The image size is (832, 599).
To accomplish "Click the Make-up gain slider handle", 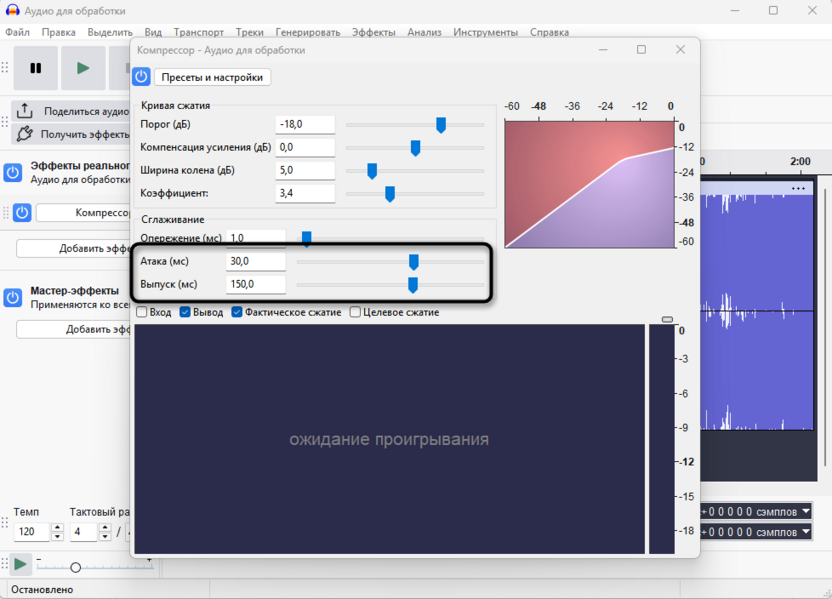I will [415, 148].
